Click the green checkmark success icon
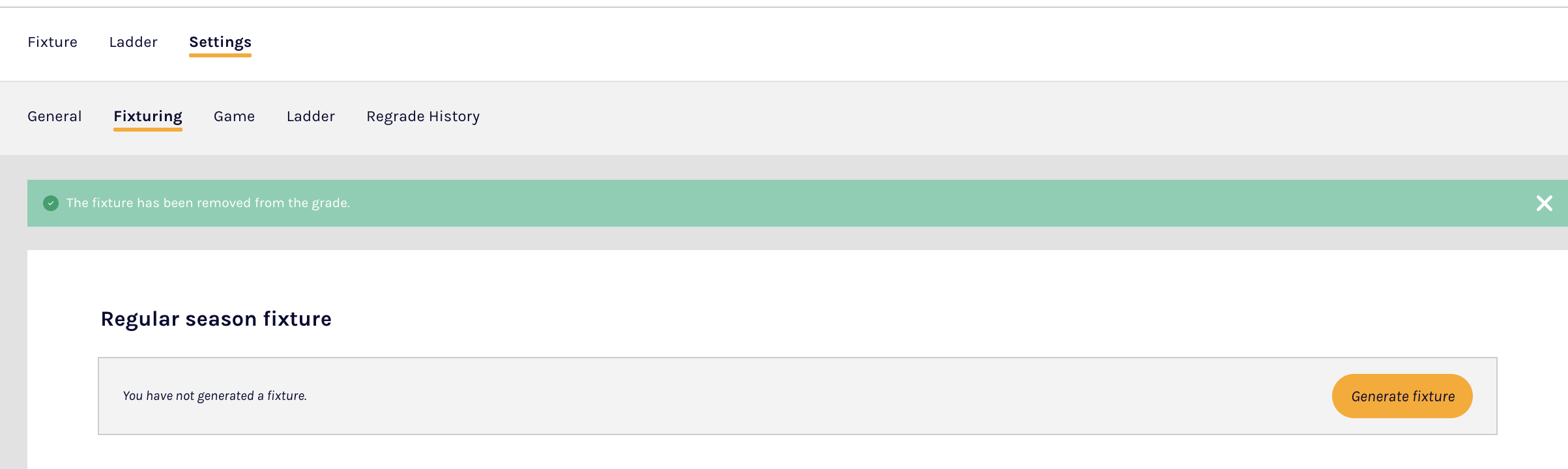Image resolution: width=1568 pixels, height=469 pixels. (51, 203)
